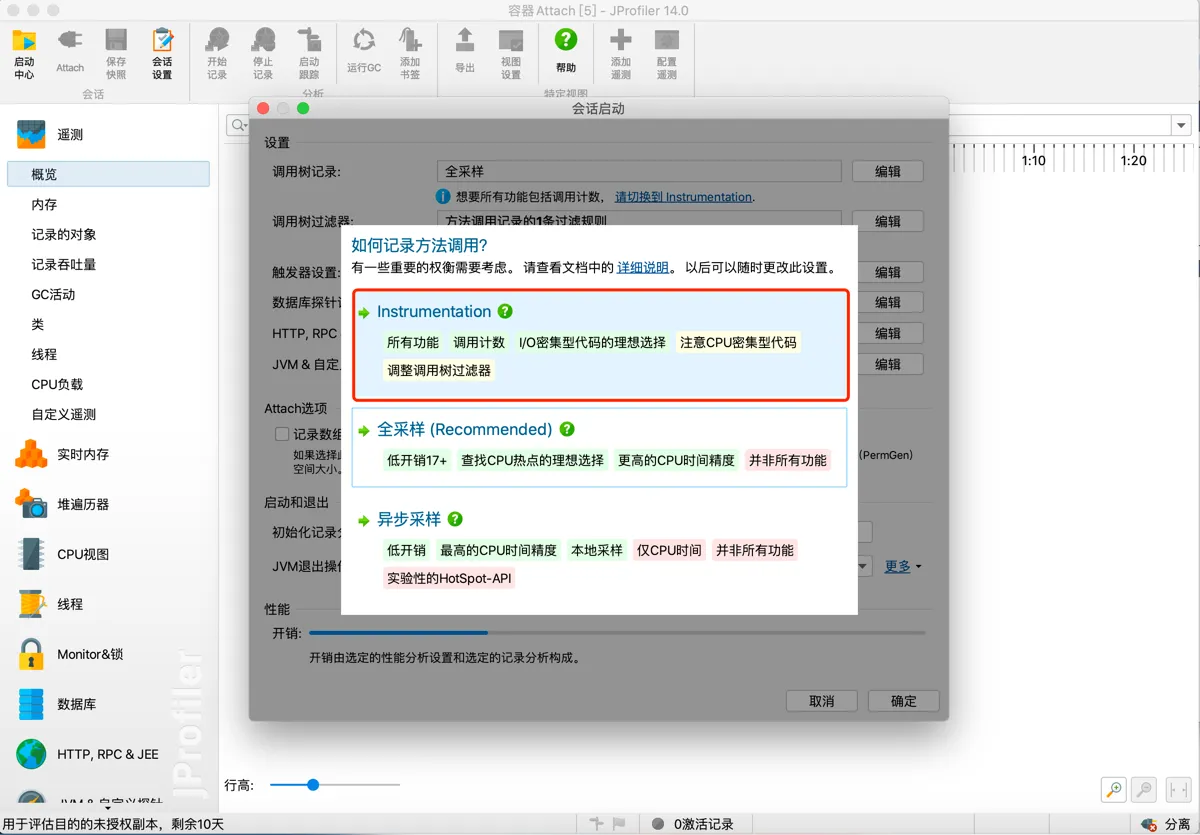Click 编辑 next to 调用树记录
This screenshot has width=1200, height=835.
point(887,171)
